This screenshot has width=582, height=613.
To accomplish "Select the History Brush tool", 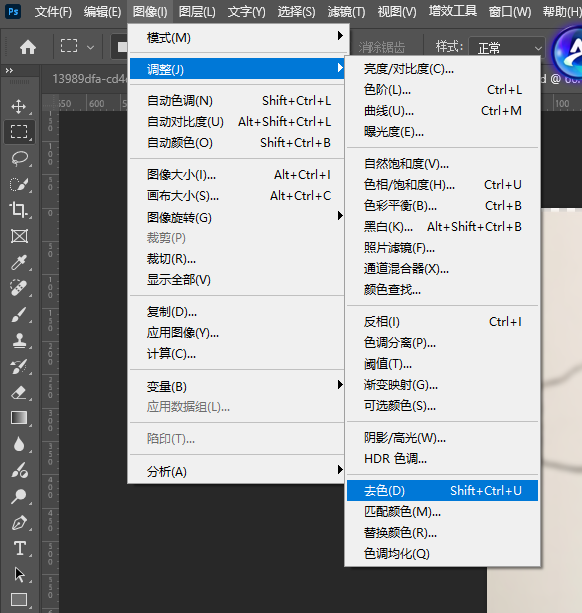I will [x=19, y=366].
